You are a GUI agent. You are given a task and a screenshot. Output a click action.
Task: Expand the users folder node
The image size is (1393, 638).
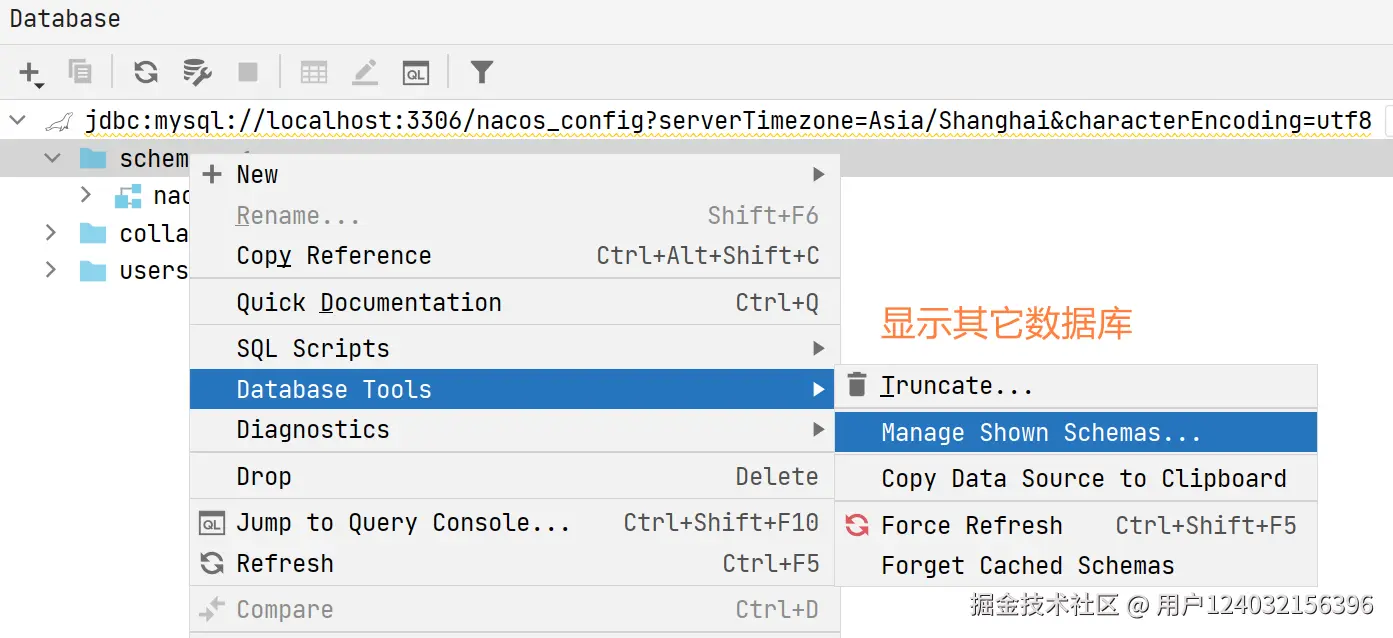[x=51, y=271]
